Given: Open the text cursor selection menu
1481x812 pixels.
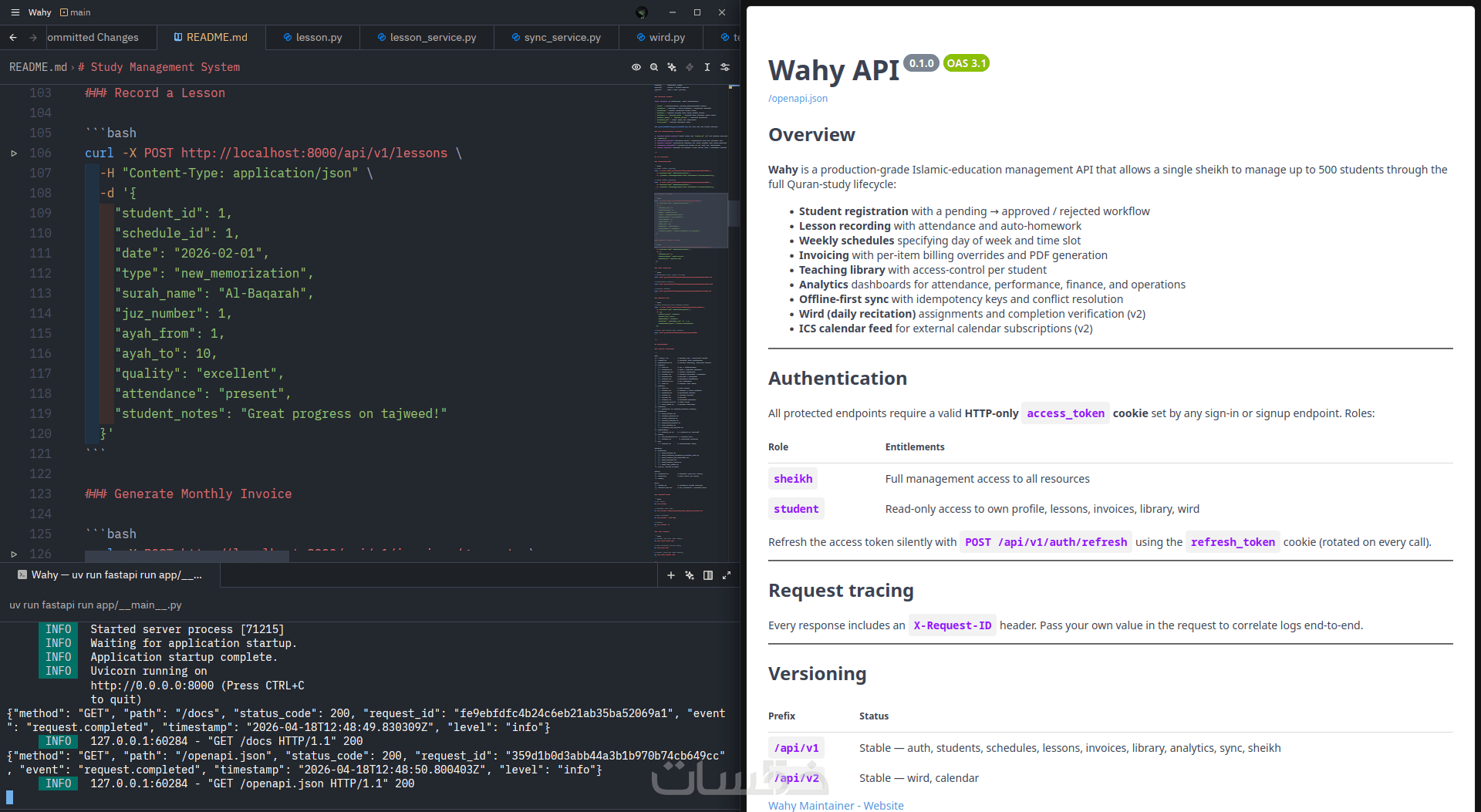Looking at the screenshot, I should coord(707,67).
